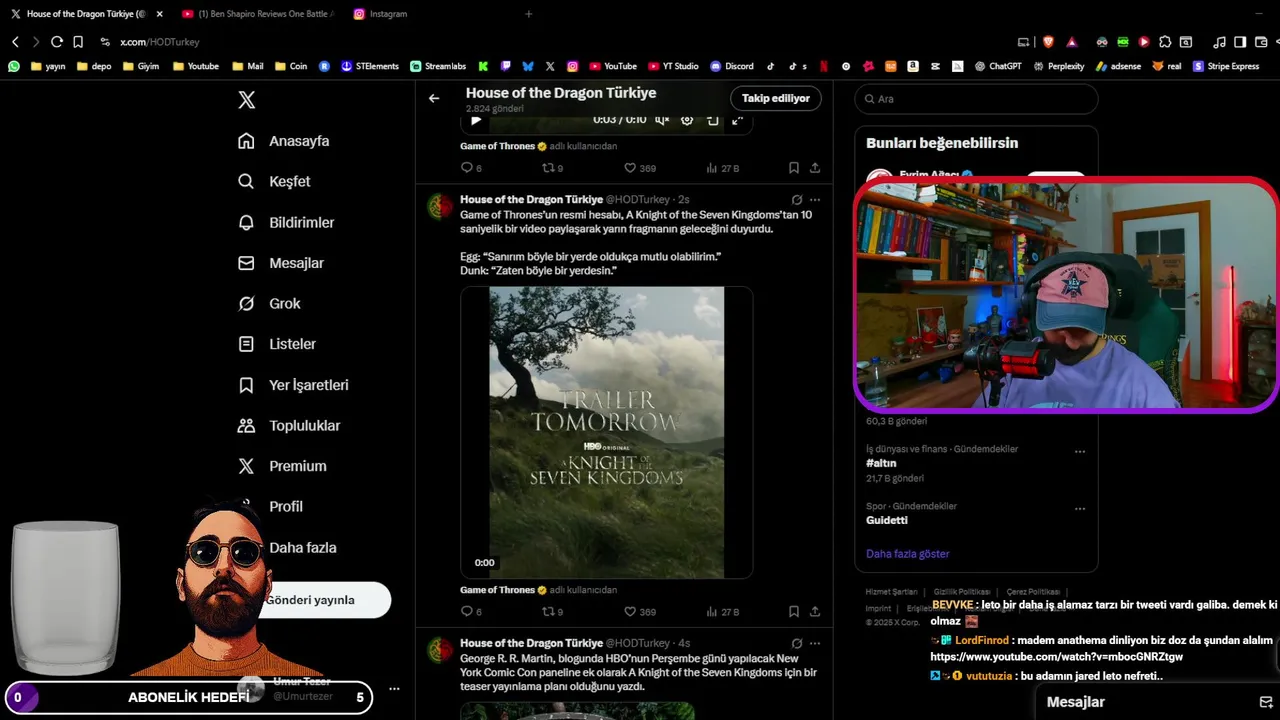
Task: Open Premium in the sidebar
Action: (x=282, y=466)
